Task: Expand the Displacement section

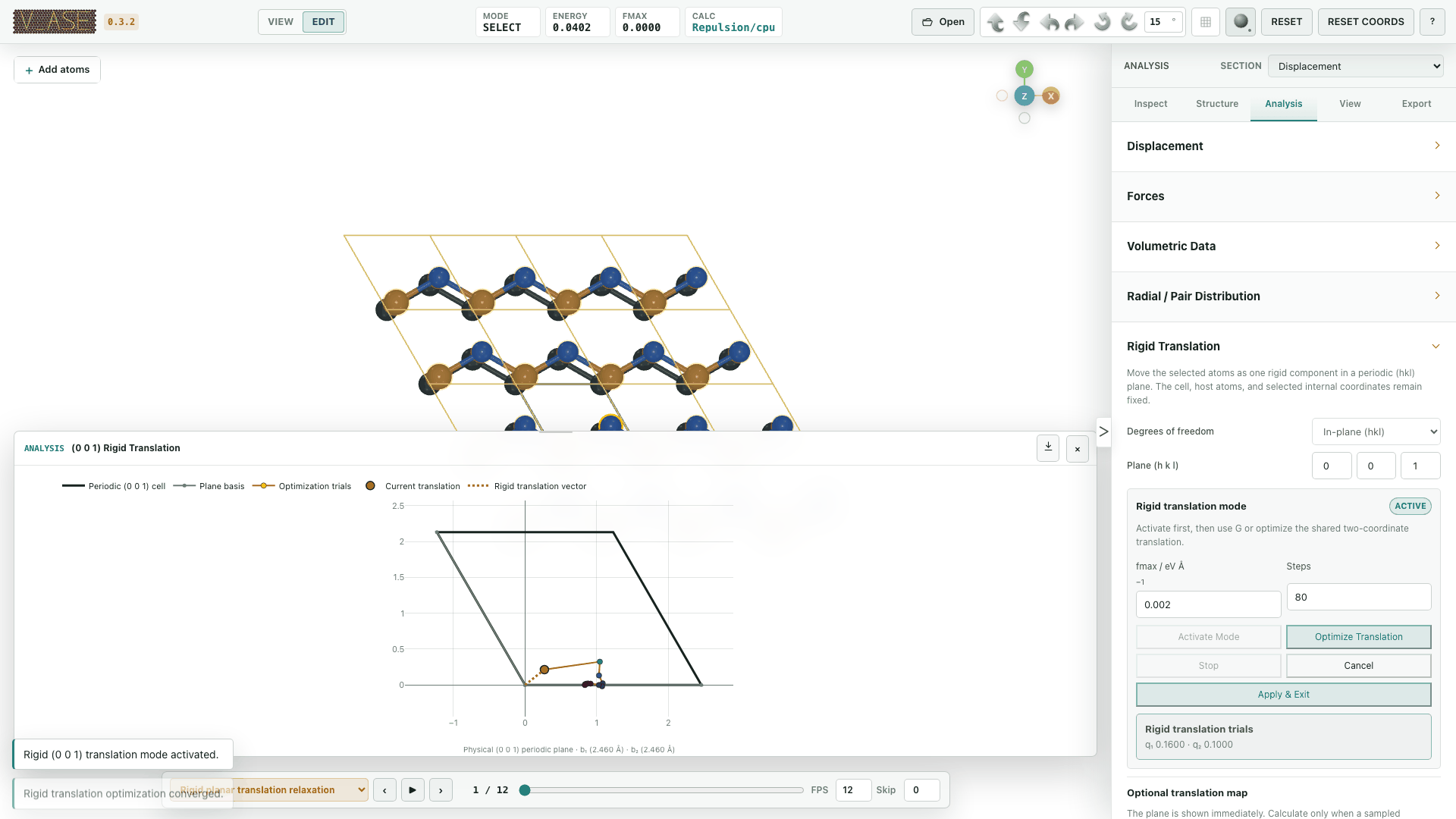Action: click(1283, 146)
